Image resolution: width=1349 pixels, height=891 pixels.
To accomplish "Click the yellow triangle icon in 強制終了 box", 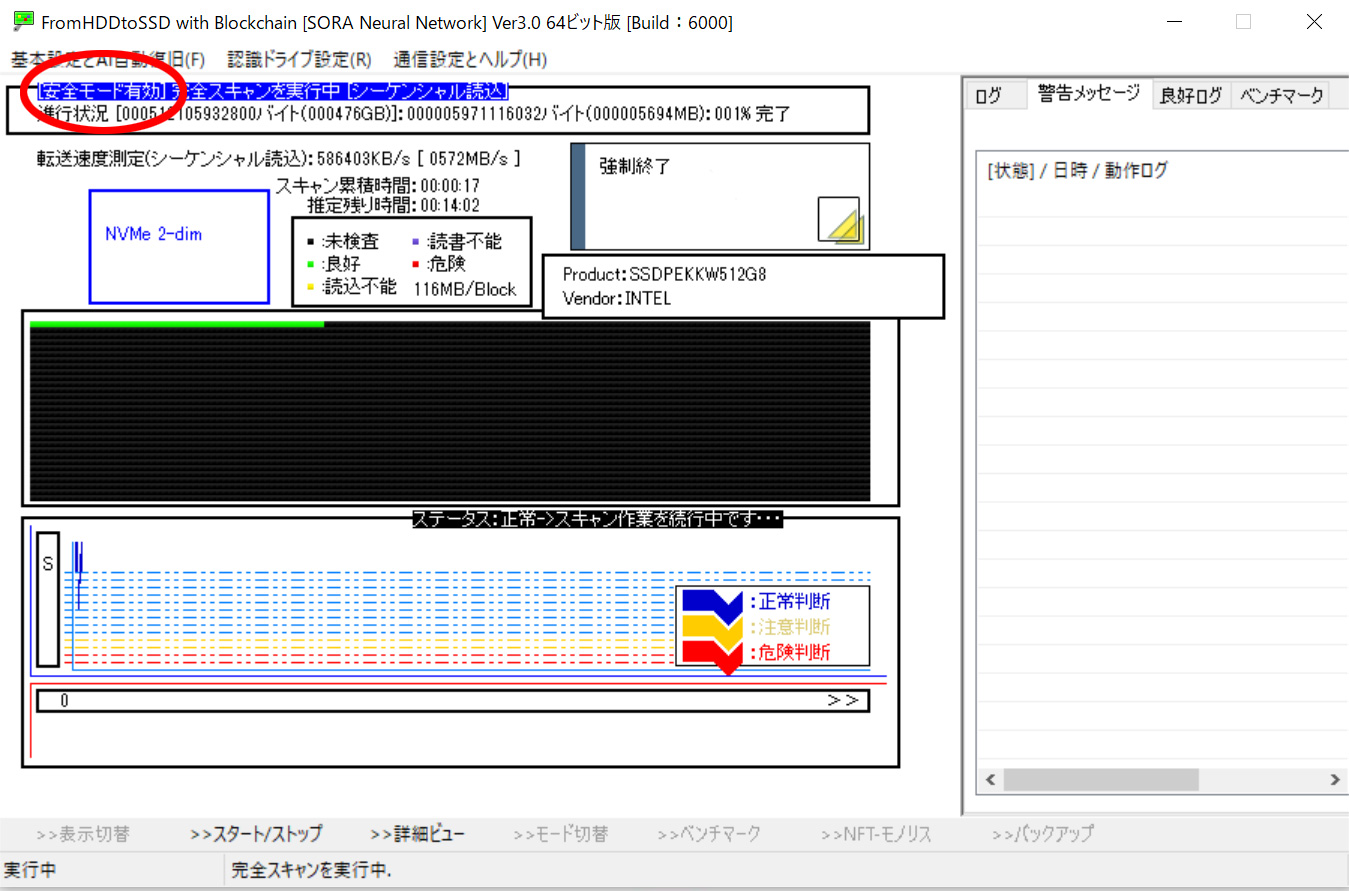I will click(839, 220).
